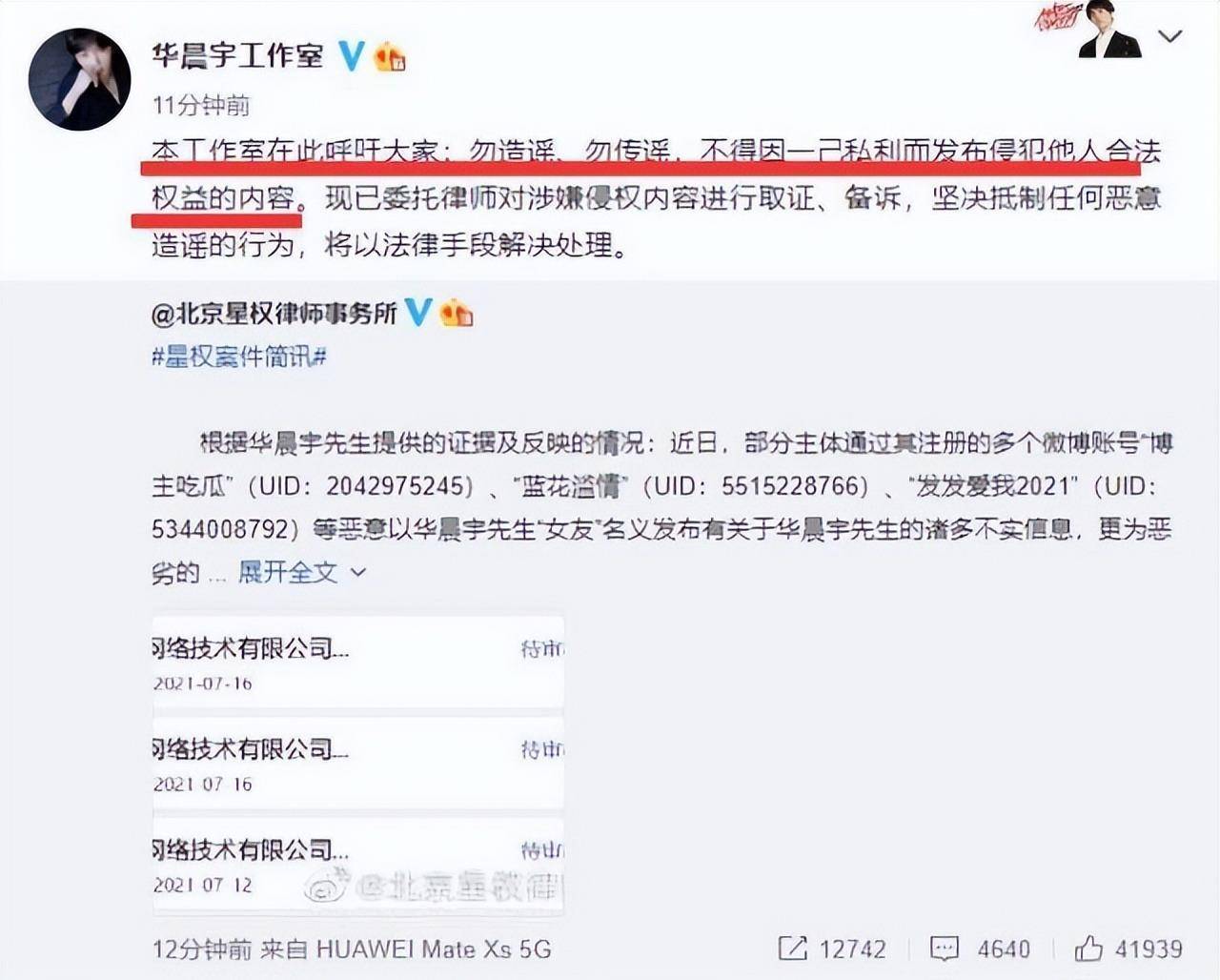Click blue verified V badge beside 华晨宇工作室

tap(352, 56)
